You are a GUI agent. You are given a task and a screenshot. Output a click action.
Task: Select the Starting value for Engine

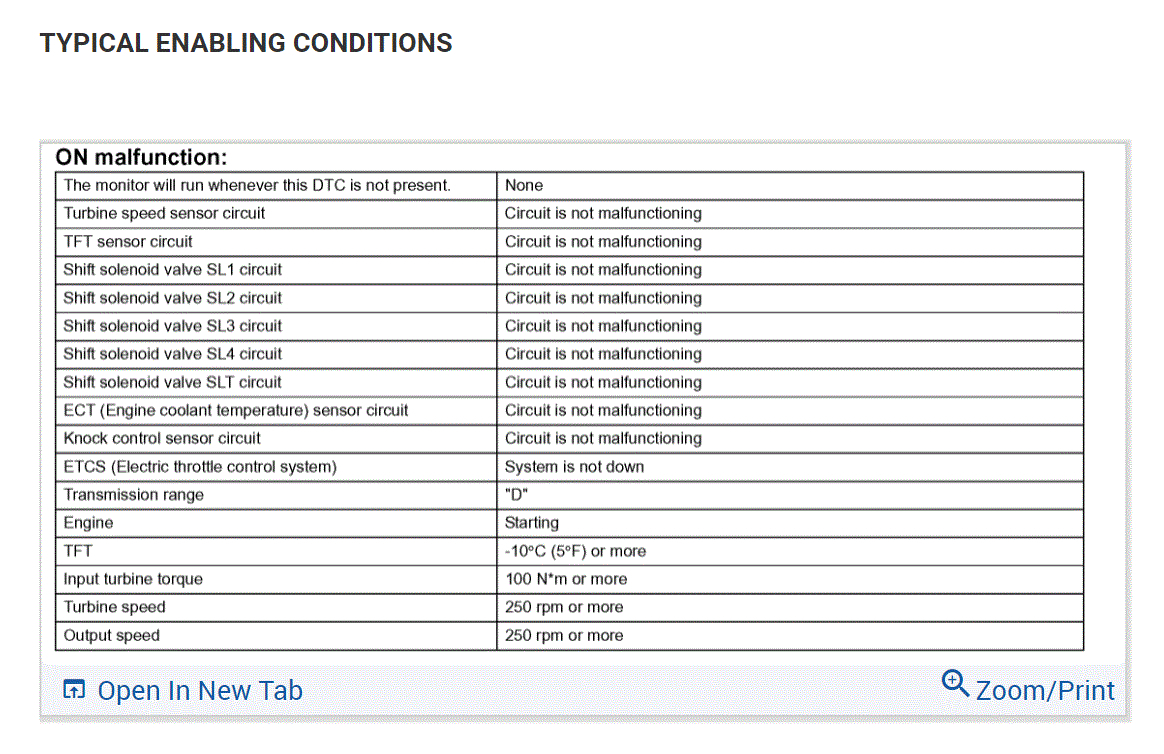pos(531,523)
